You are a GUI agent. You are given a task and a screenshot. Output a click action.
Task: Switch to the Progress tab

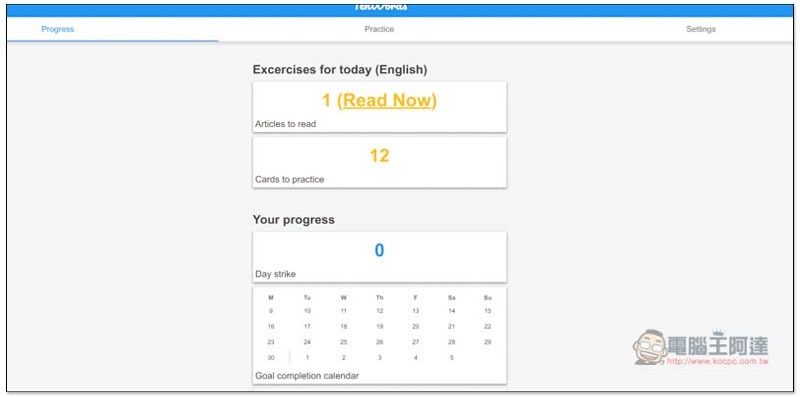point(58,29)
